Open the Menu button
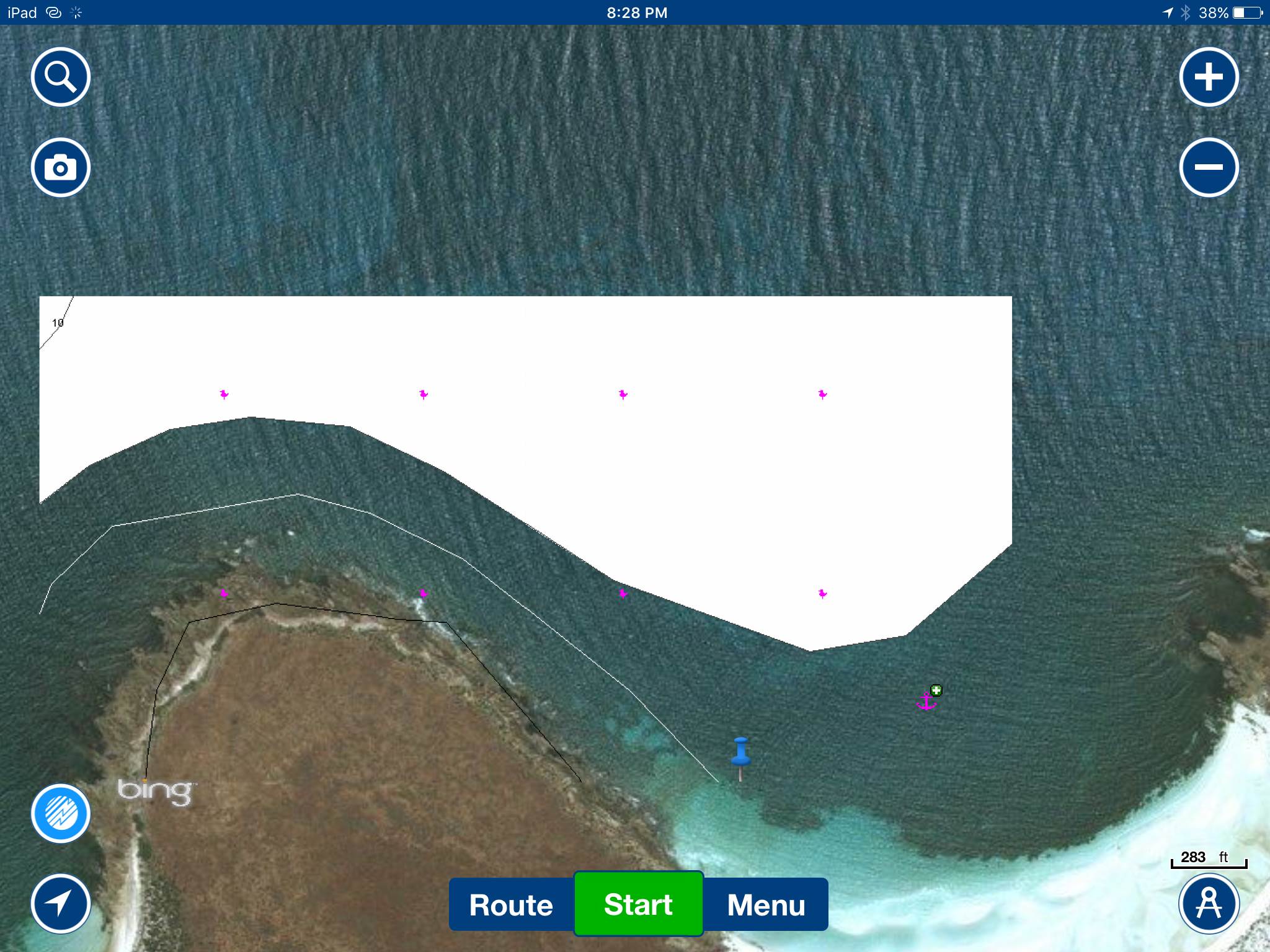Image resolution: width=1270 pixels, height=952 pixels. click(766, 905)
